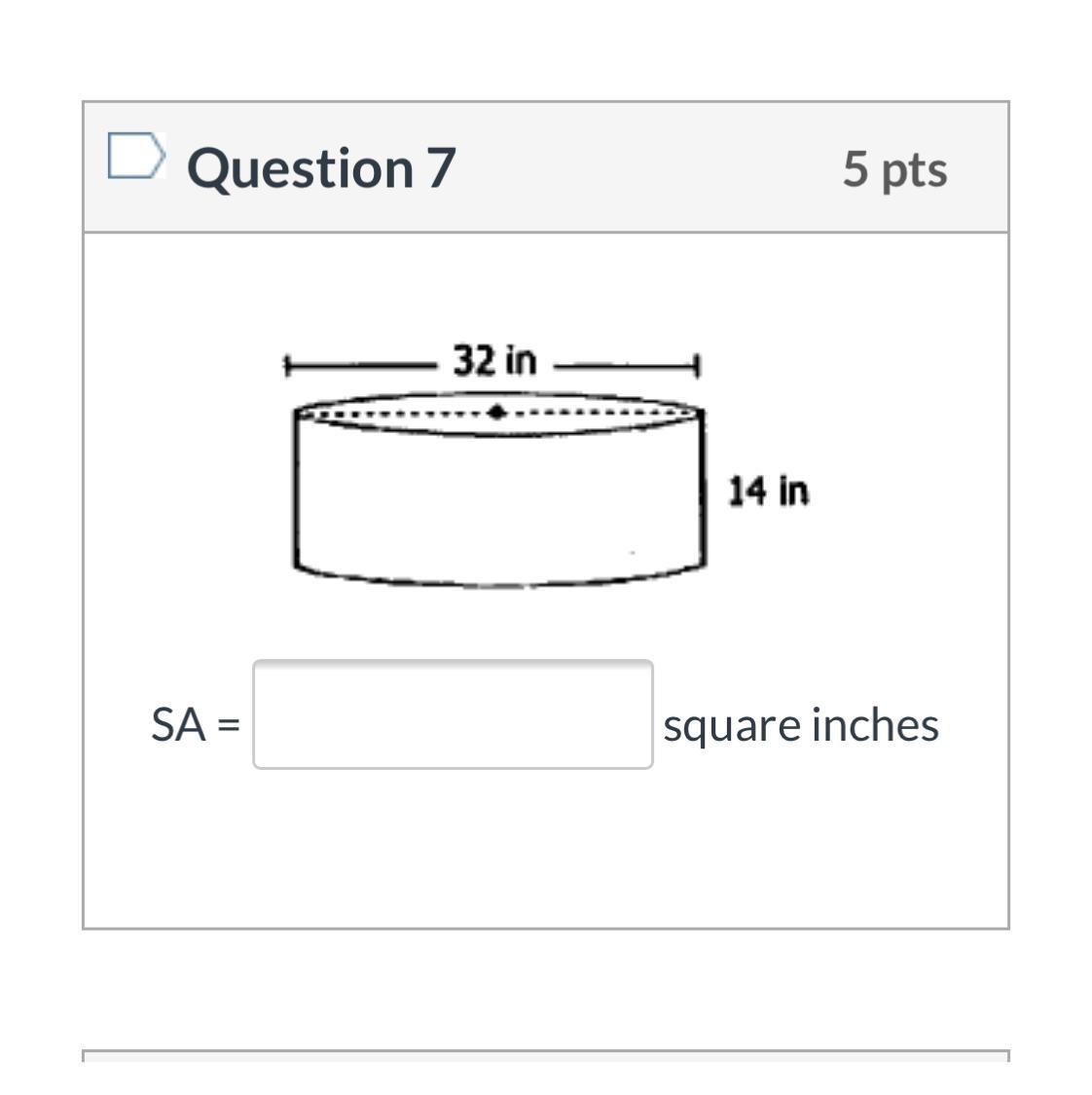Click the gray Question 7 header bar
Image resolution: width=1092 pixels, height=1095 pixels.
click(x=546, y=167)
